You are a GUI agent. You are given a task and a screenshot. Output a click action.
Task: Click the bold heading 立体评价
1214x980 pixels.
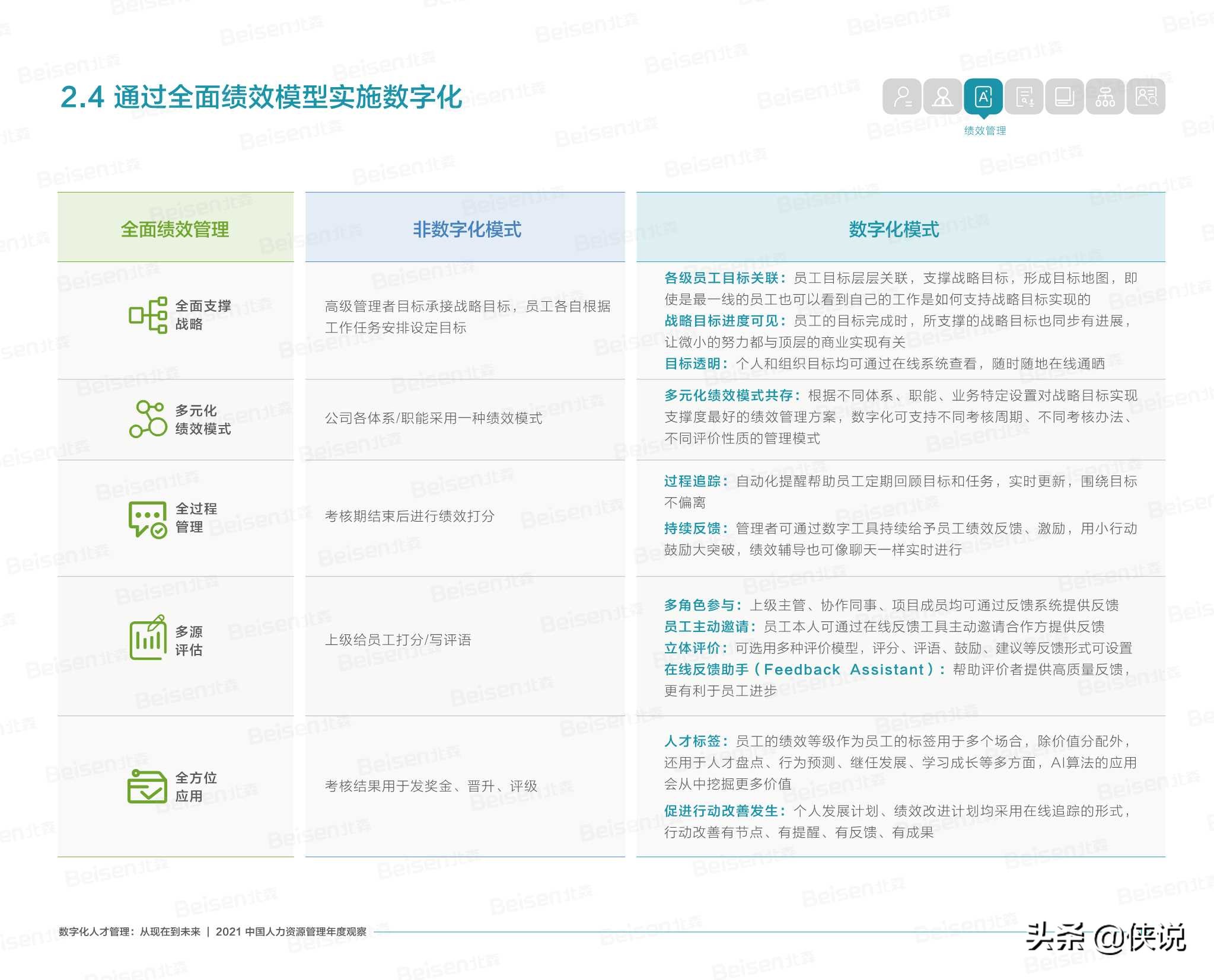click(692, 648)
